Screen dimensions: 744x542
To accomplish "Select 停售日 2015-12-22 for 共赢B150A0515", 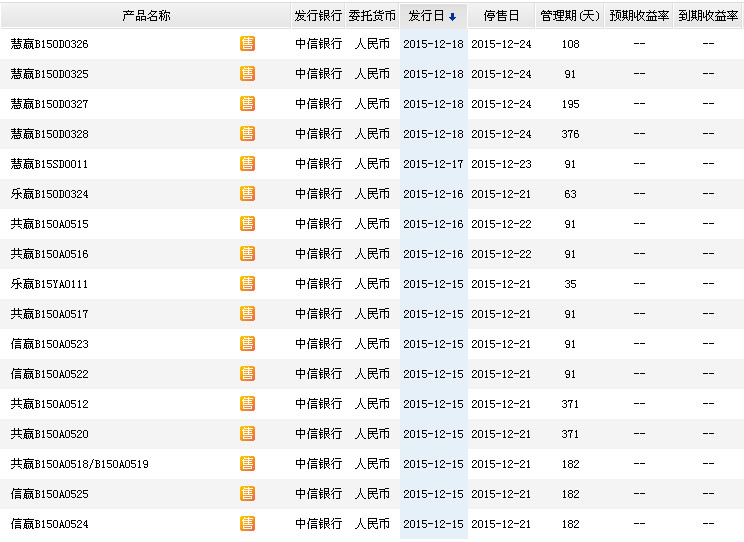I will (x=501, y=224).
